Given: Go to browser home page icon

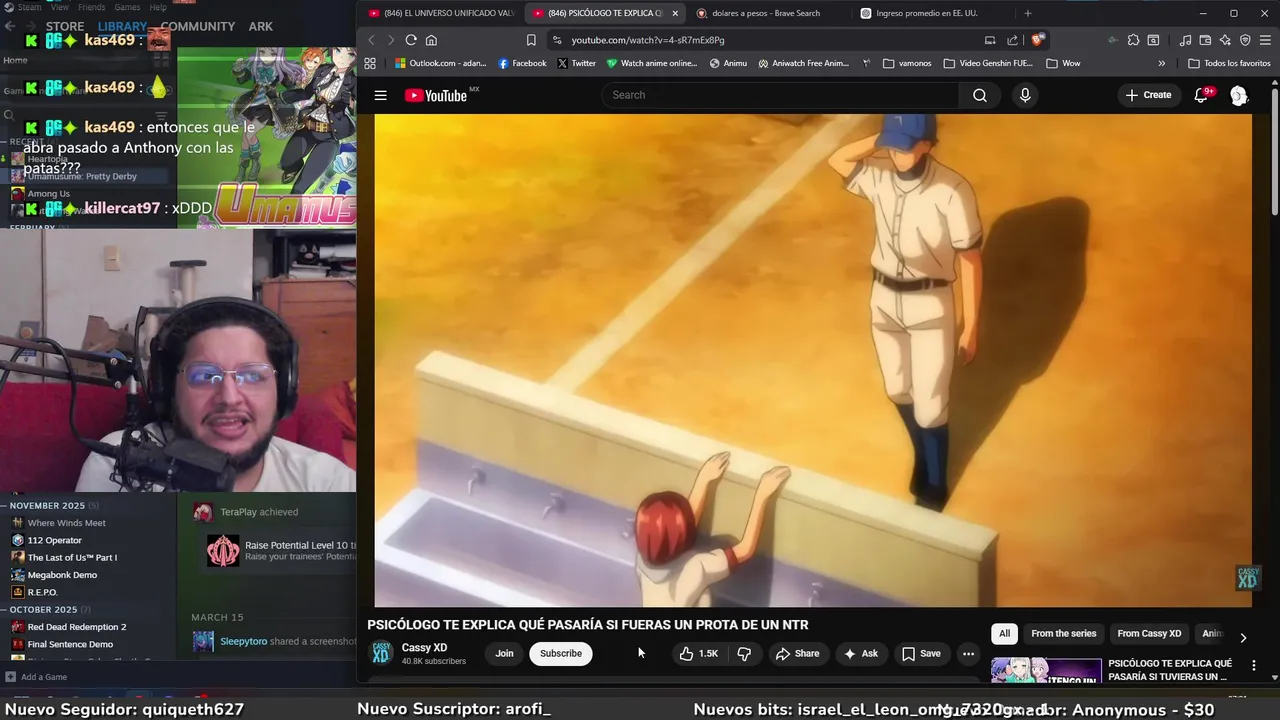Looking at the screenshot, I should [432, 40].
